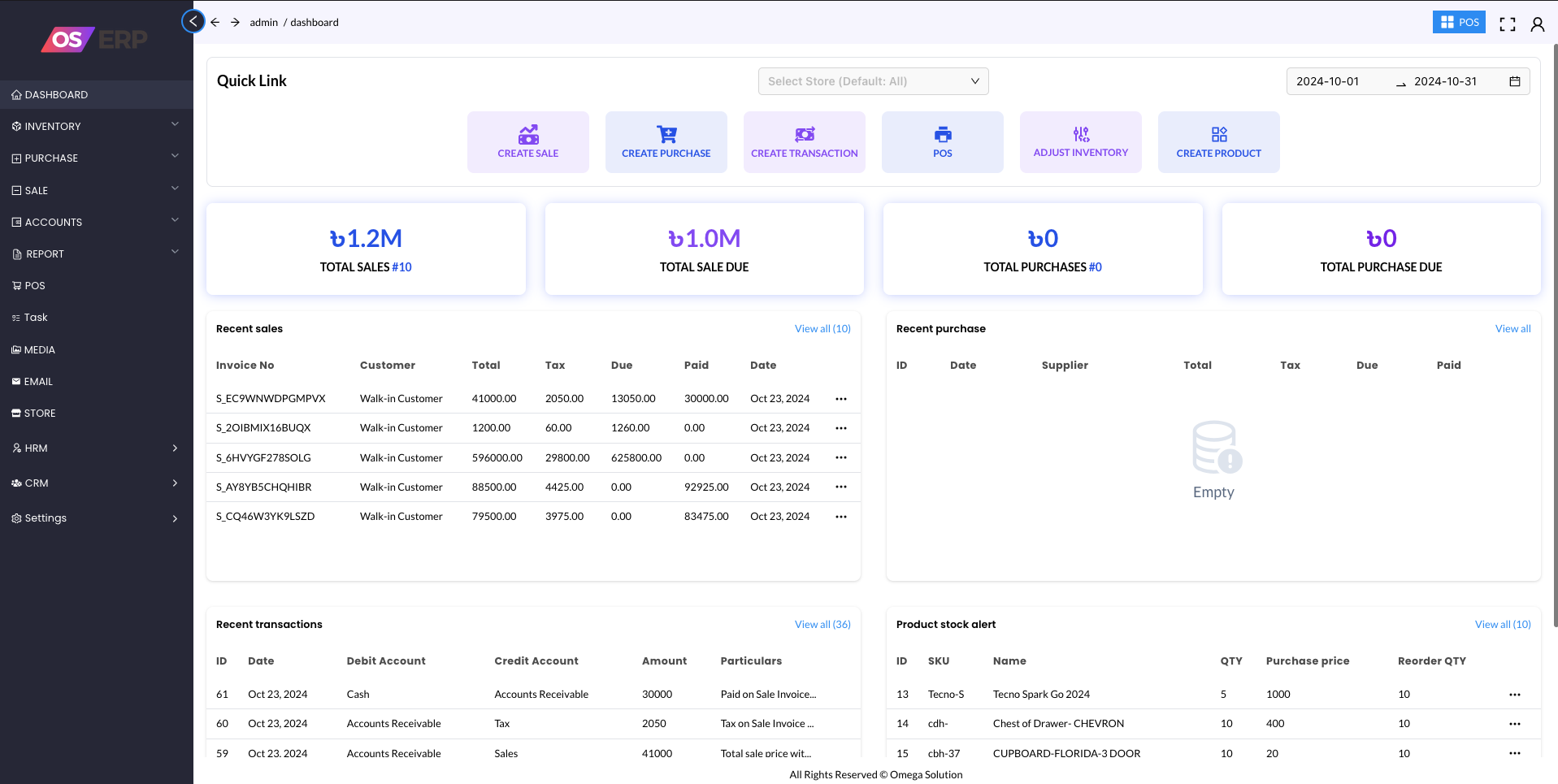
Task: Collapse the sidebar with the arrow button
Action: 193,21
